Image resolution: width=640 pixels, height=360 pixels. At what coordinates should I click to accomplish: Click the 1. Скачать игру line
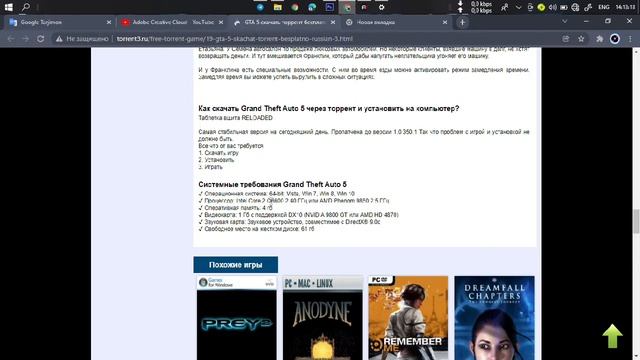(x=219, y=153)
